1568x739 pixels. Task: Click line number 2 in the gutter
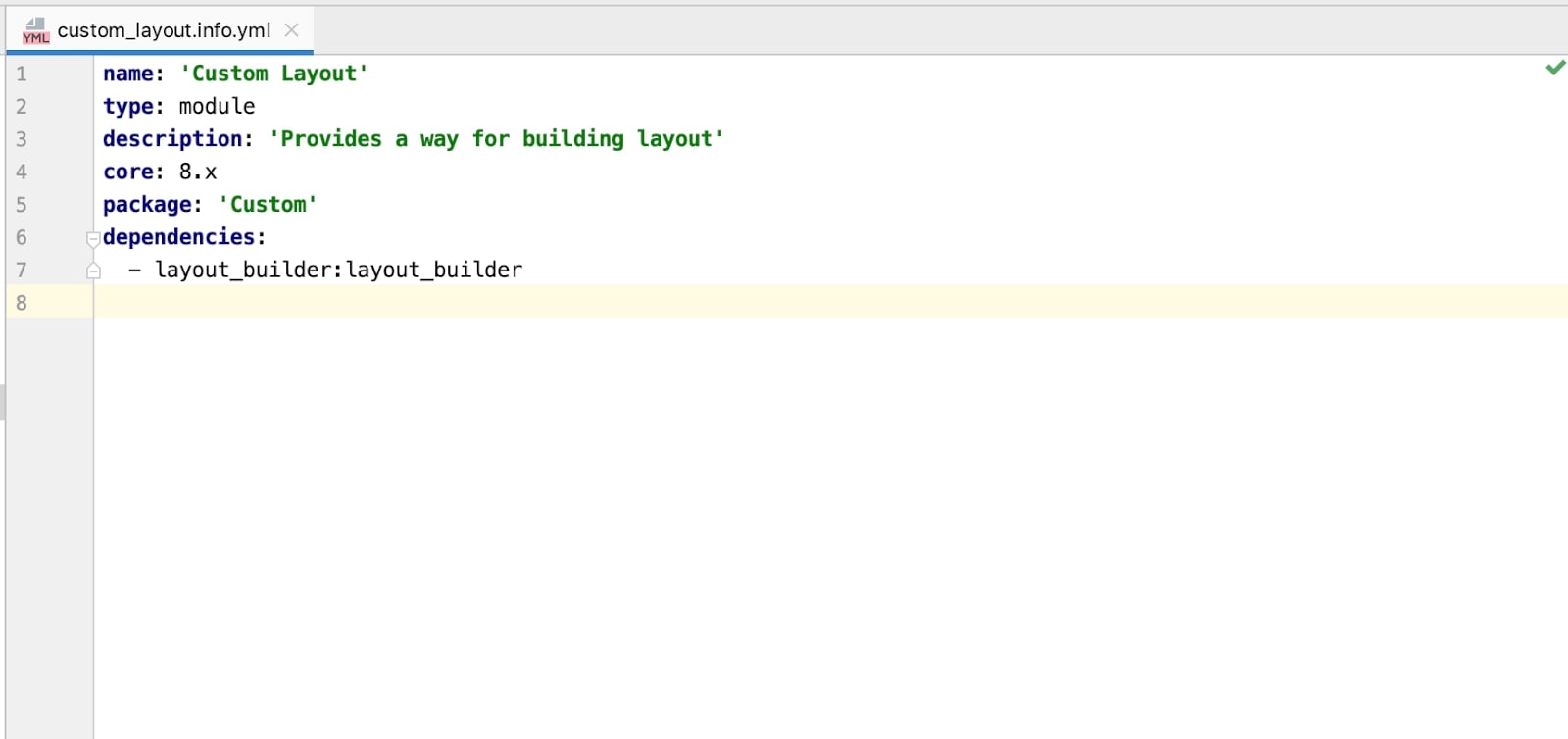tap(22, 106)
